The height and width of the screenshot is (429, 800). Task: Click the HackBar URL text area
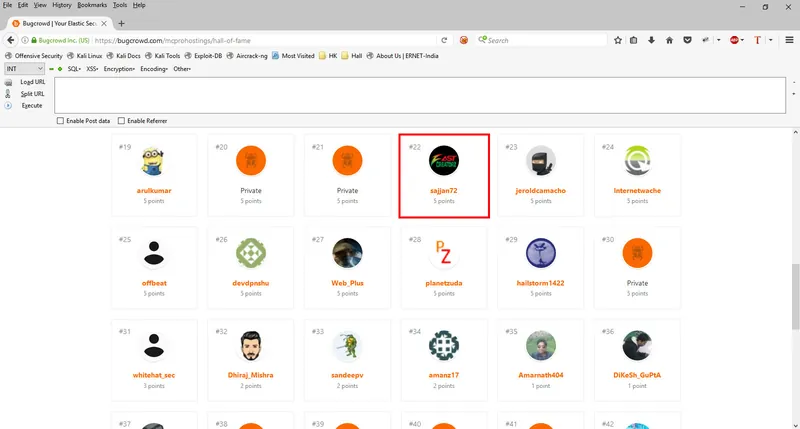coord(420,95)
